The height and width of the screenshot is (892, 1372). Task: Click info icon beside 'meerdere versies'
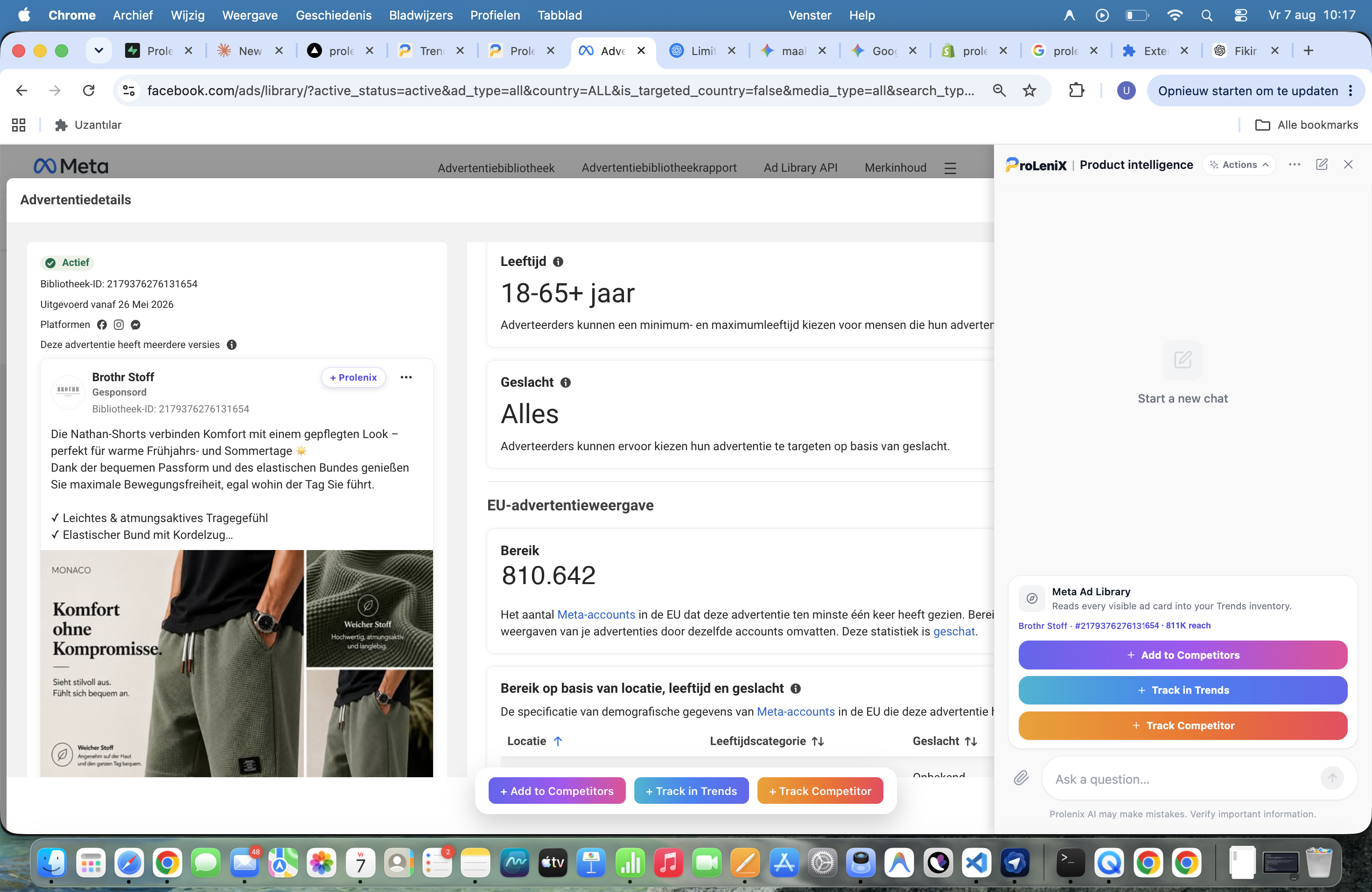(232, 345)
